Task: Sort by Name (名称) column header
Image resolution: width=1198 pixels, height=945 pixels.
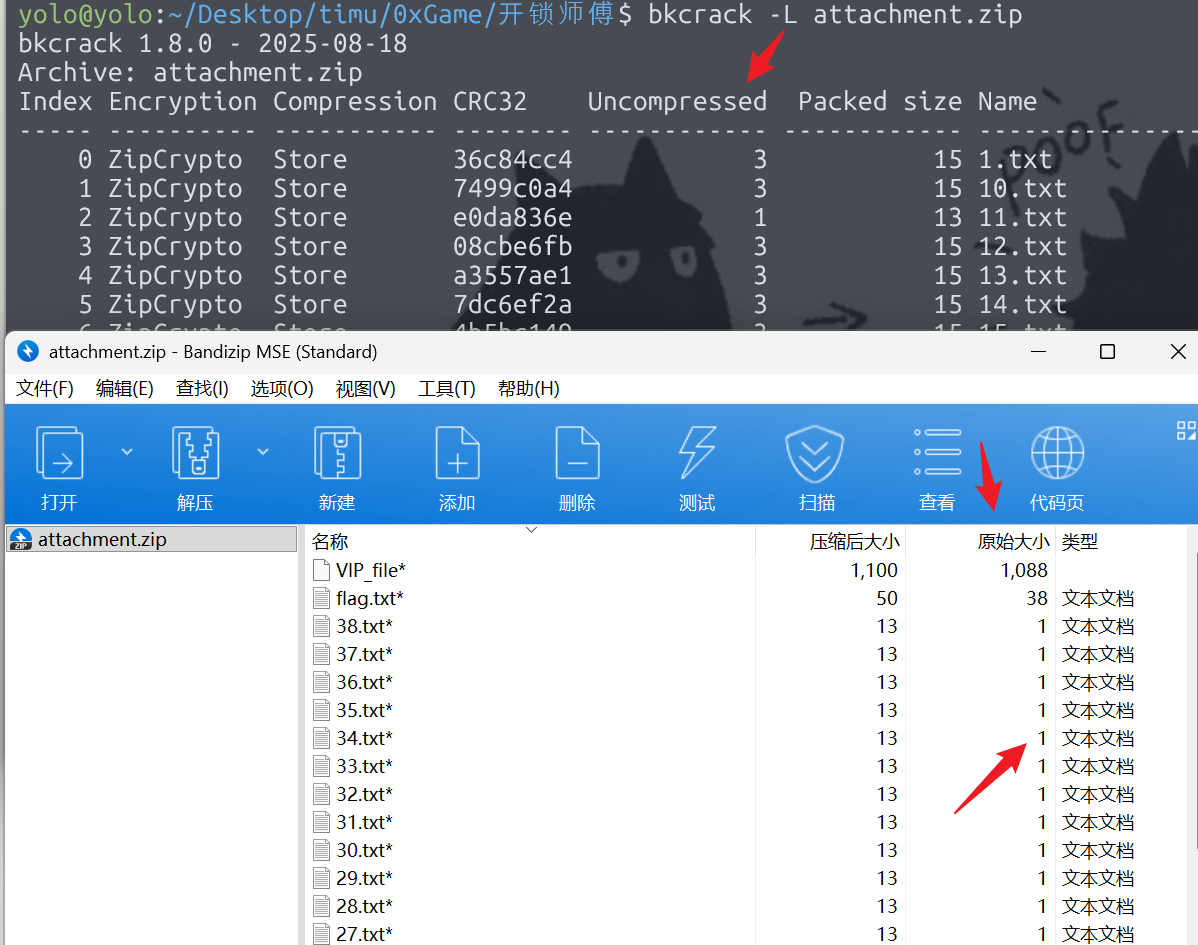Action: pyautogui.click(x=330, y=542)
